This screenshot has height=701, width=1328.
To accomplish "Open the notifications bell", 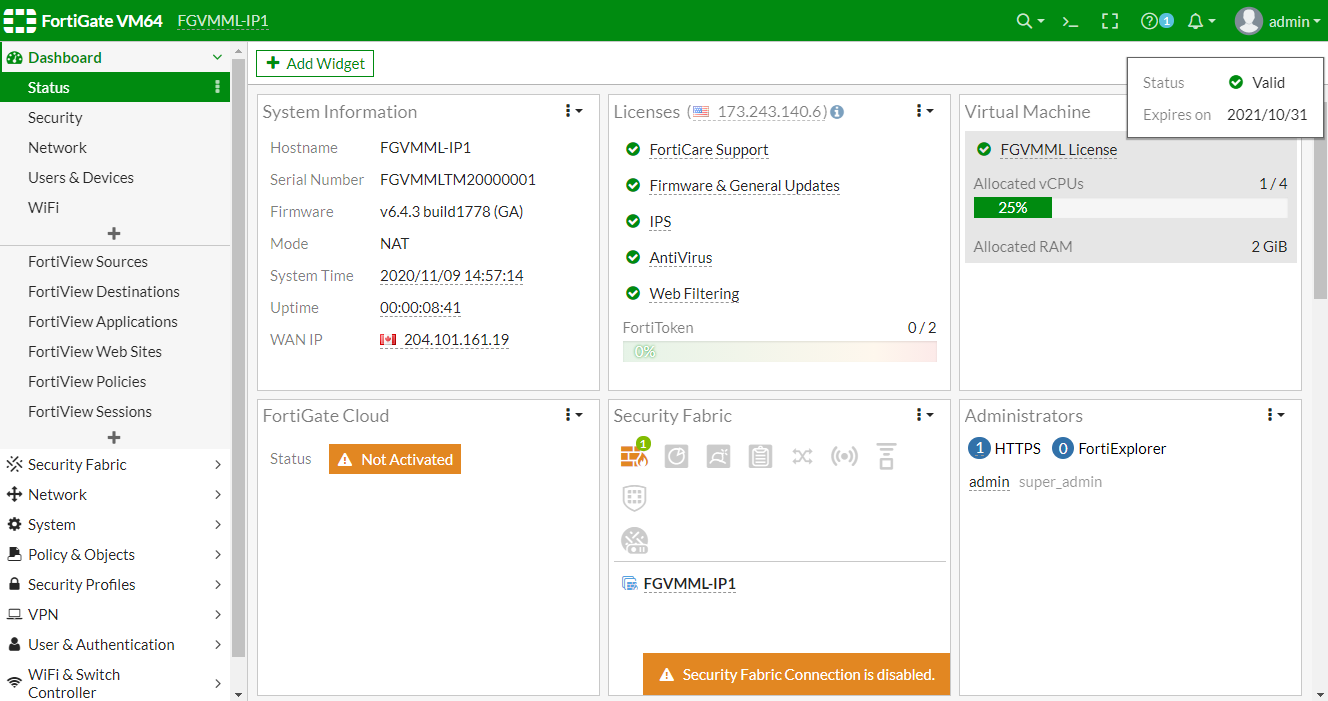I will click(1195, 21).
